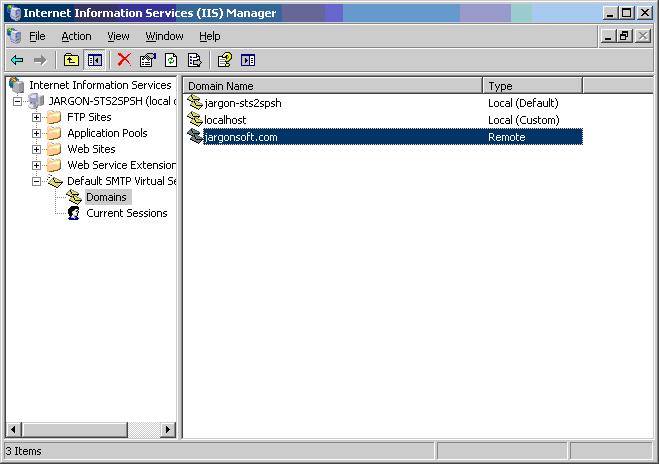The image size is (659, 464).
Task: Restore the inner MMC child window
Action: [625, 37]
